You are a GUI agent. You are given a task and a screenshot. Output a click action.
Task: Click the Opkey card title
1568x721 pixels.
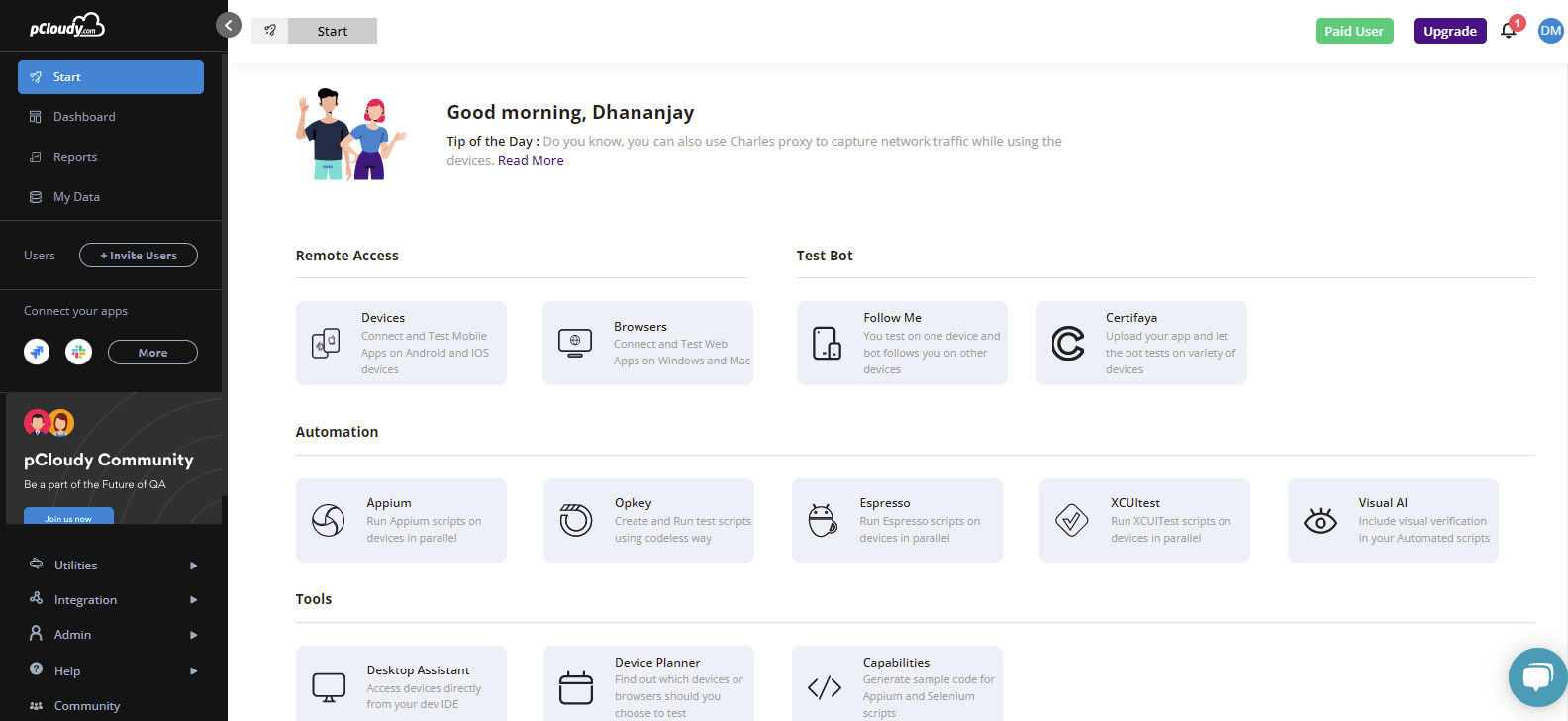click(633, 503)
